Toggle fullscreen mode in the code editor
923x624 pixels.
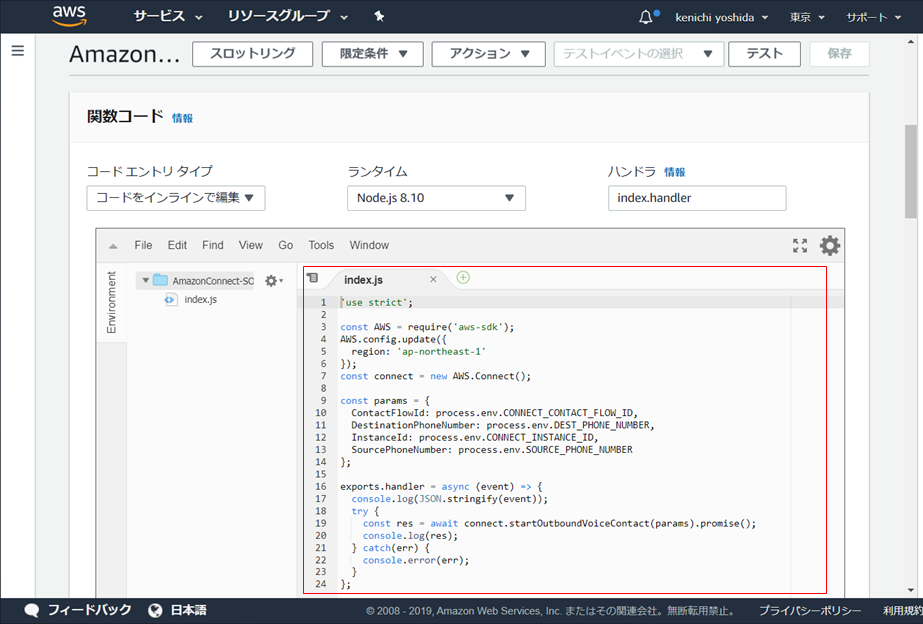(x=799, y=245)
